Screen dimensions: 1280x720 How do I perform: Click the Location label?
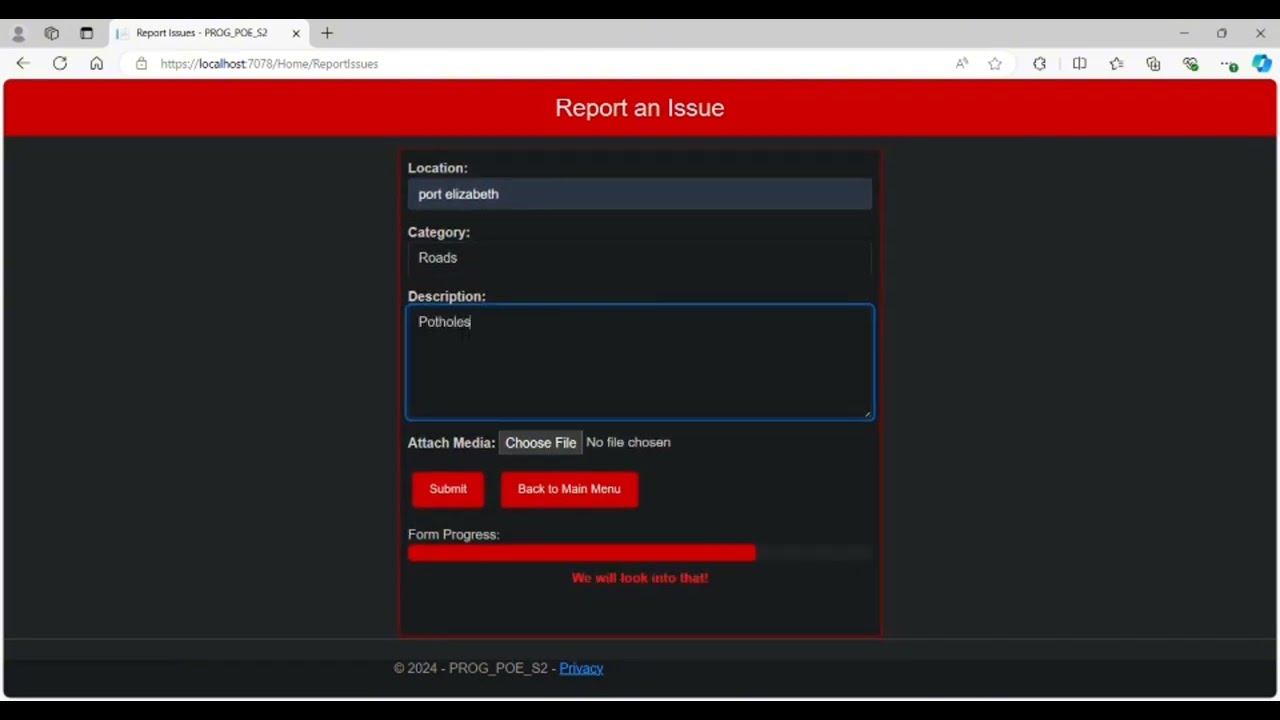[x=437, y=168]
